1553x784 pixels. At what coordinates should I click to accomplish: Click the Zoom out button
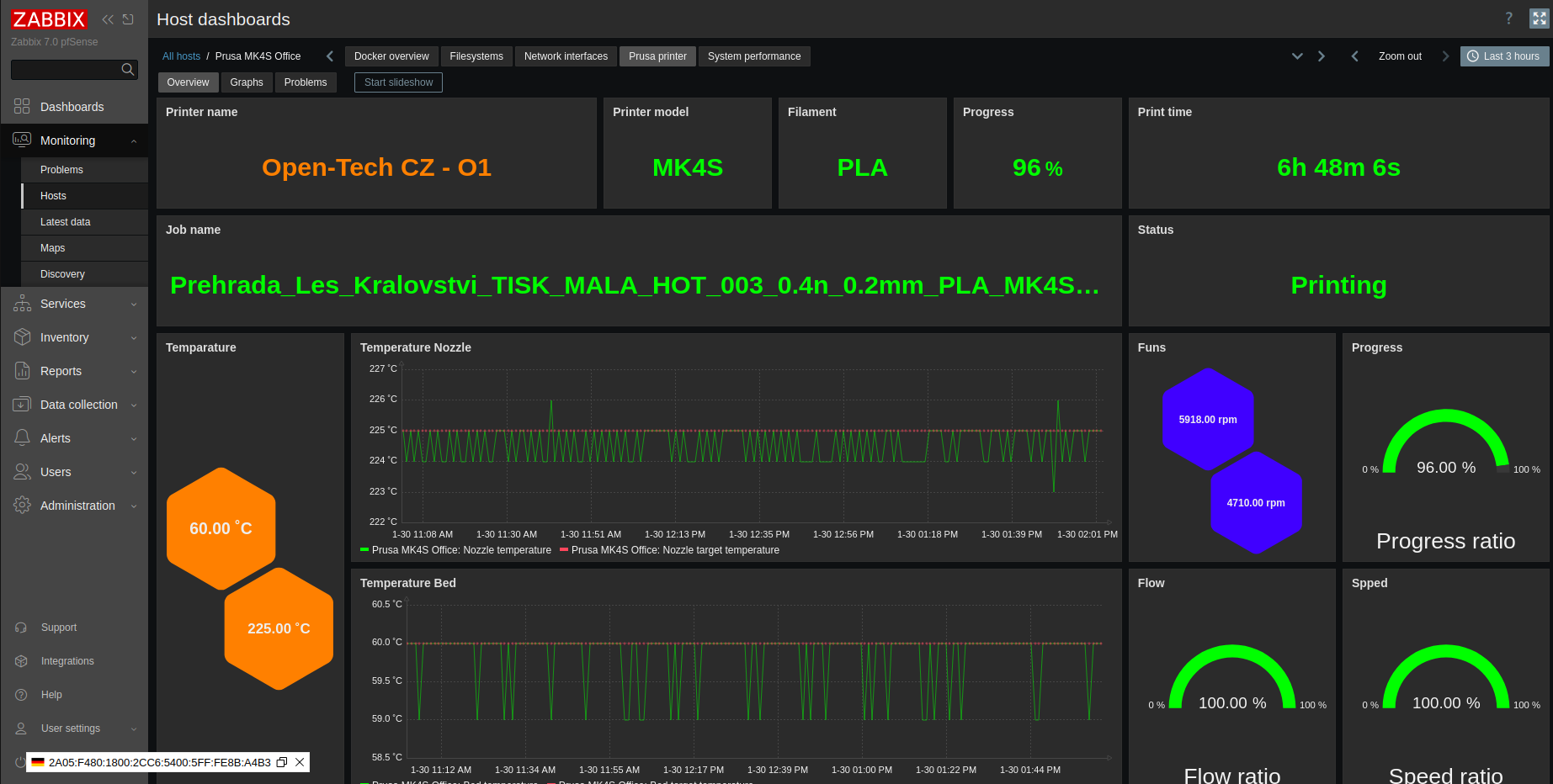pos(1399,56)
